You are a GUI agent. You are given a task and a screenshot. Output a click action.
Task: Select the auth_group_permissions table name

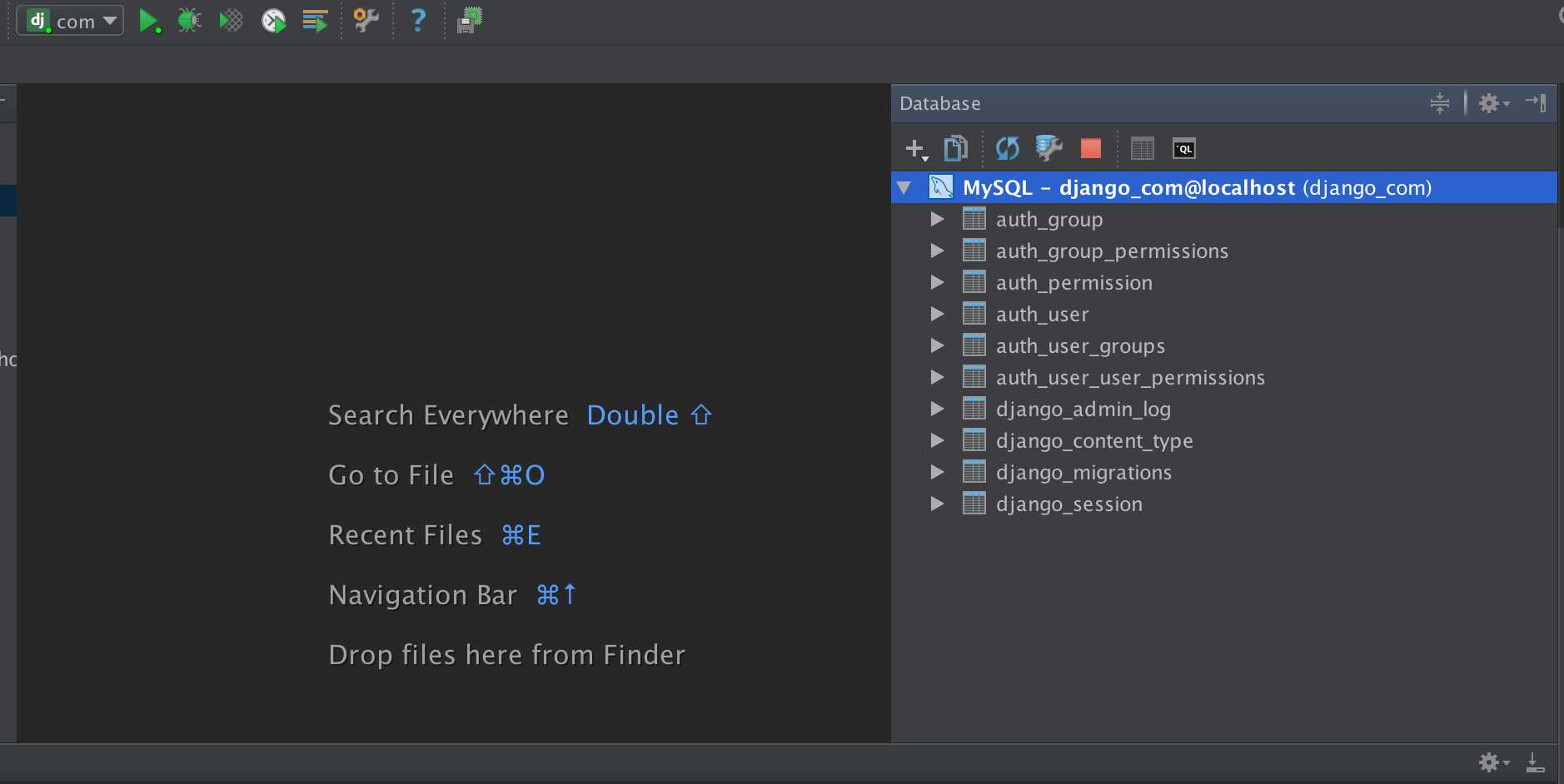tap(1112, 251)
